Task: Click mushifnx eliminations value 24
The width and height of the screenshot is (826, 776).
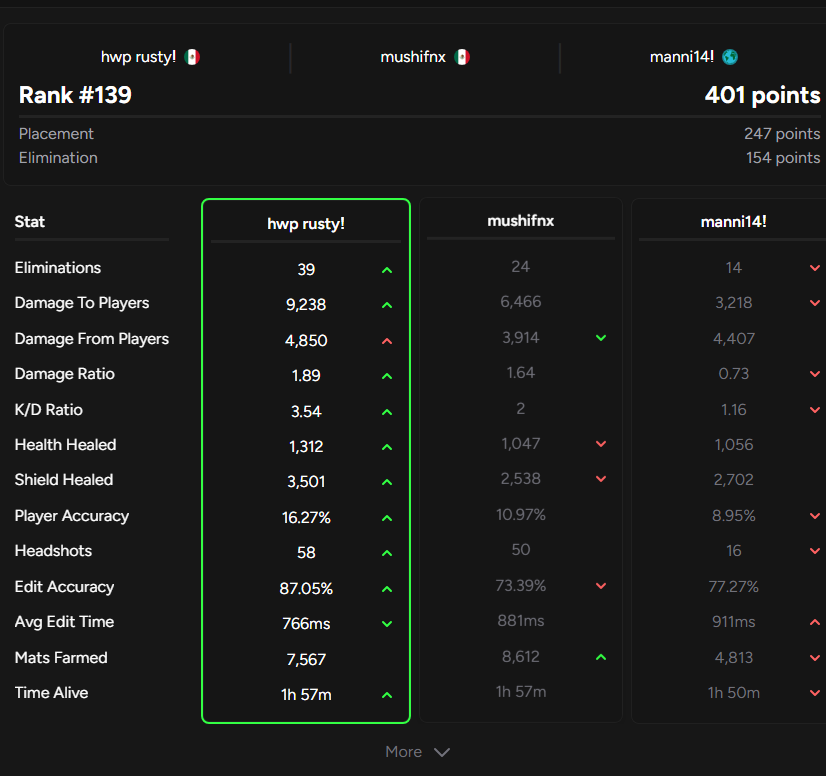Action: click(520, 267)
